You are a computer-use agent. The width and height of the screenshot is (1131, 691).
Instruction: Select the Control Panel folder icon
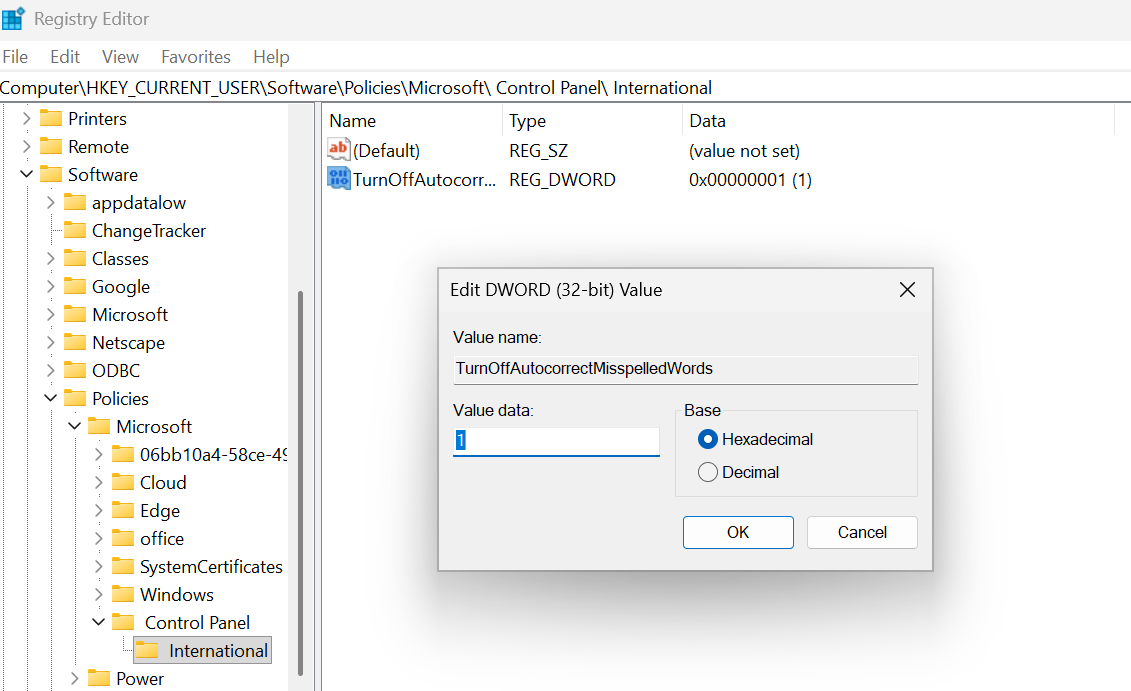(x=123, y=622)
